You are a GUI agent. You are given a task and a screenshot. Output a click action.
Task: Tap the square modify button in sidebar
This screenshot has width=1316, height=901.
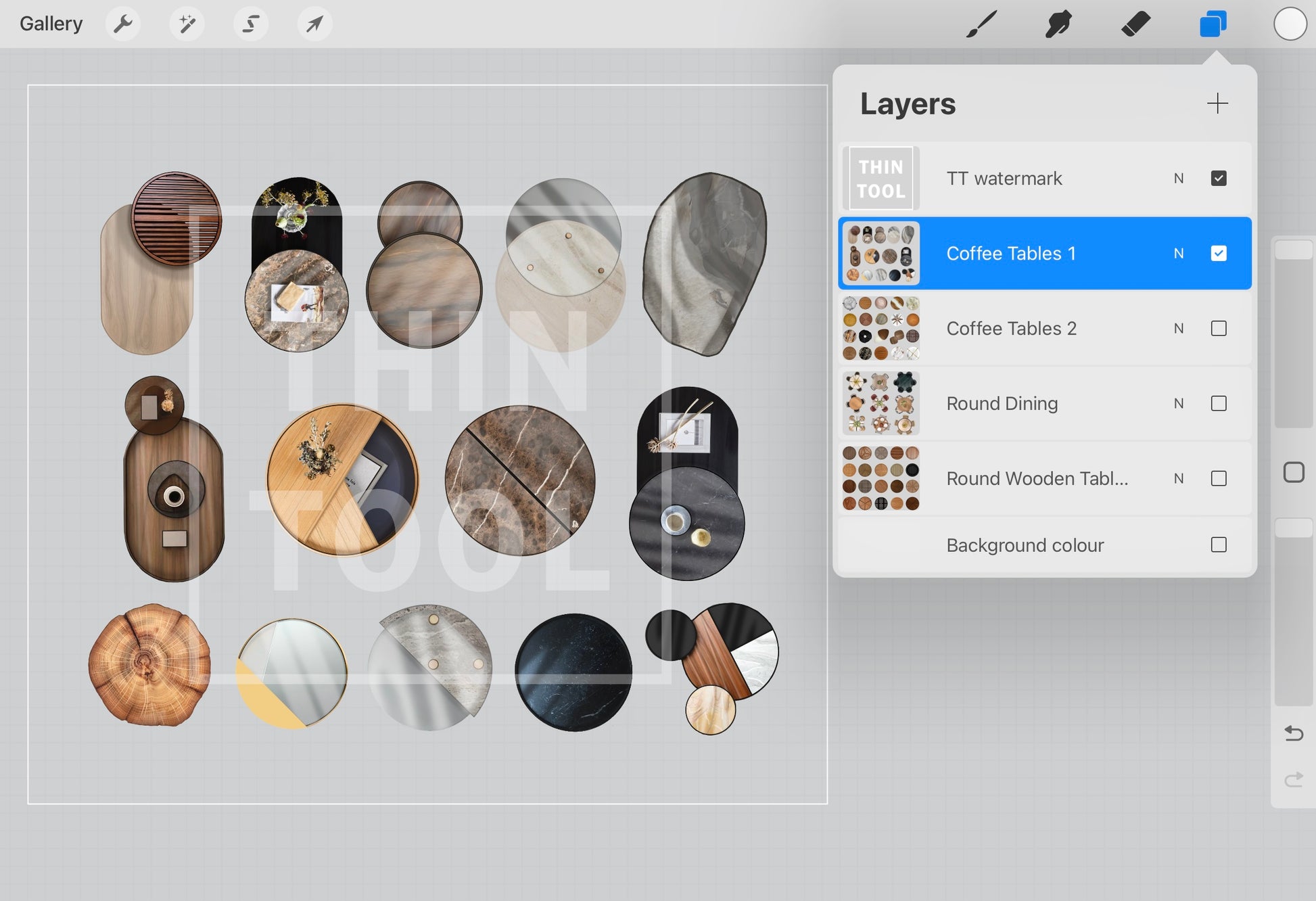(1294, 472)
